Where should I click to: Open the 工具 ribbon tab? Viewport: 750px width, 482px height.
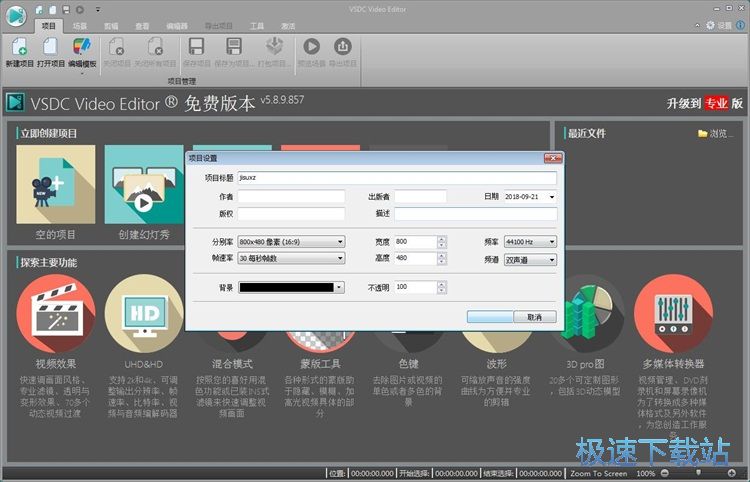pos(257,25)
